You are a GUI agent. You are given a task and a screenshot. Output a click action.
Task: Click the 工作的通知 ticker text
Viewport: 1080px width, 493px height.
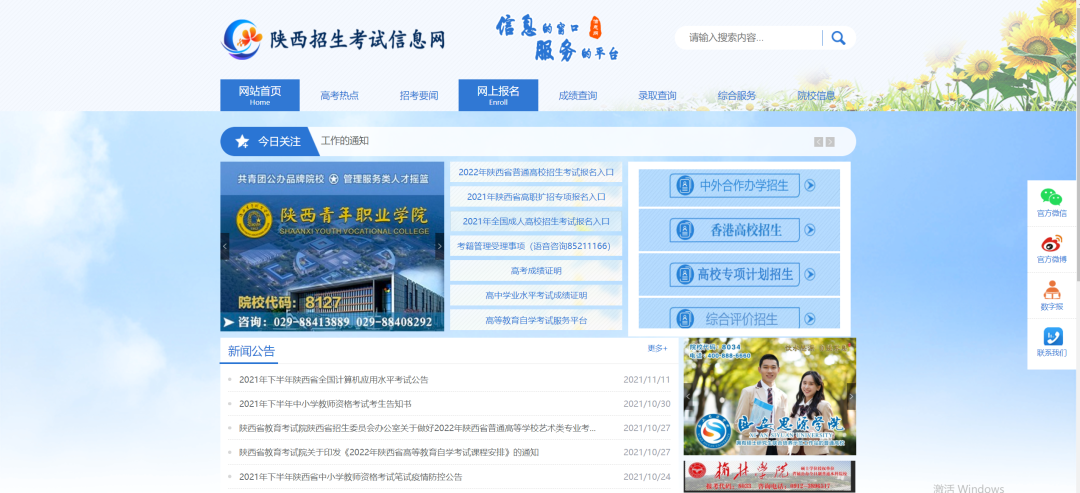345,141
